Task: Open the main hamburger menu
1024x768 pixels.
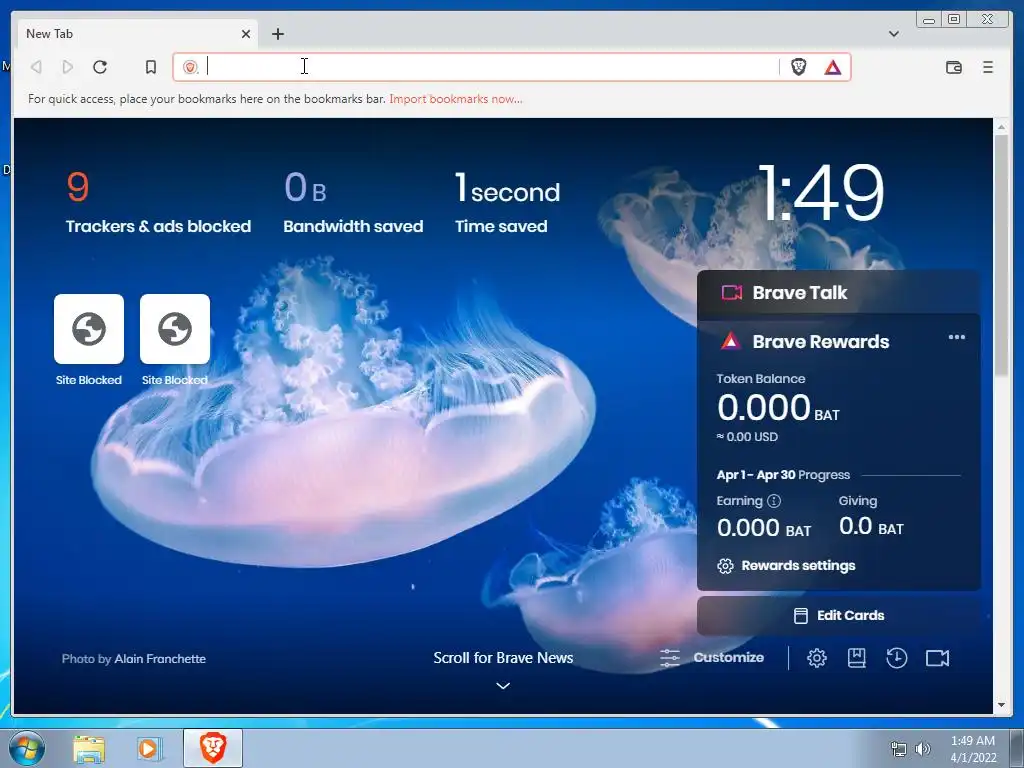Action: pyautogui.click(x=988, y=67)
